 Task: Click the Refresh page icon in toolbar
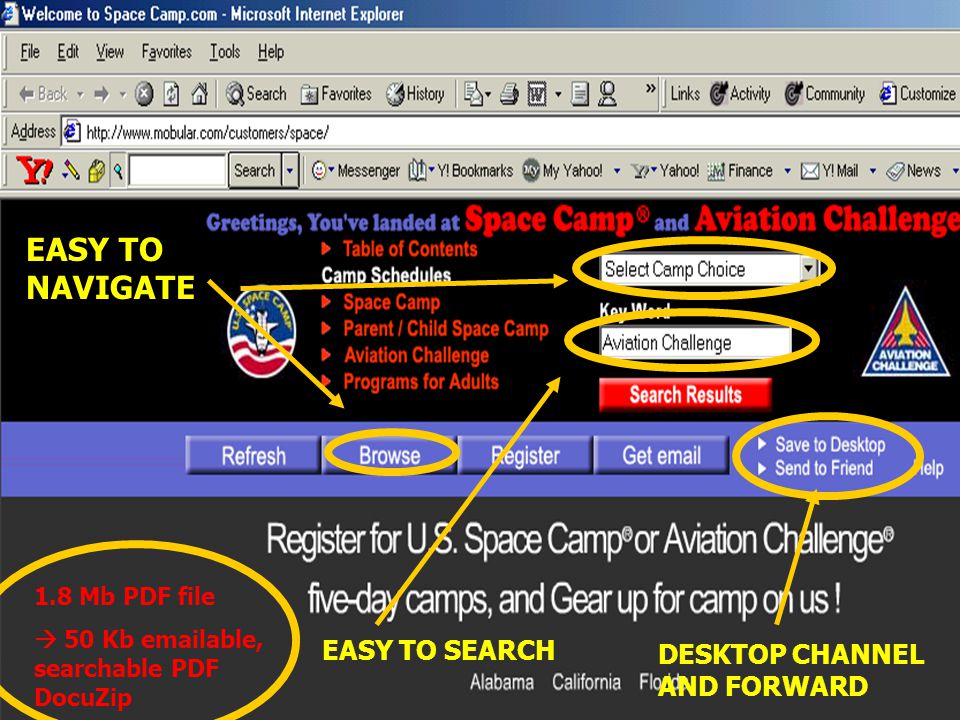tap(171, 94)
